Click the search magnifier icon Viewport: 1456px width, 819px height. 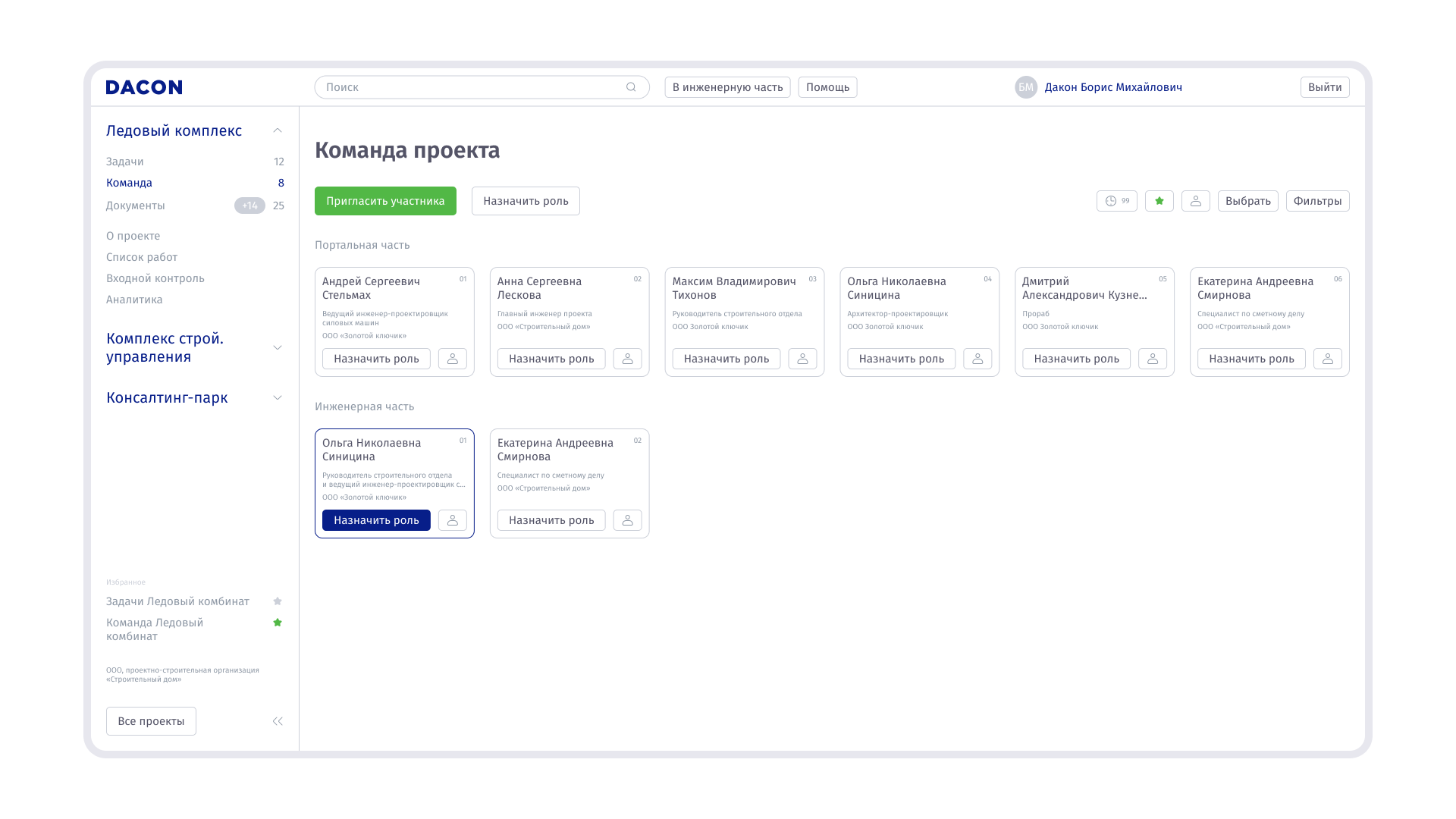pyautogui.click(x=631, y=87)
